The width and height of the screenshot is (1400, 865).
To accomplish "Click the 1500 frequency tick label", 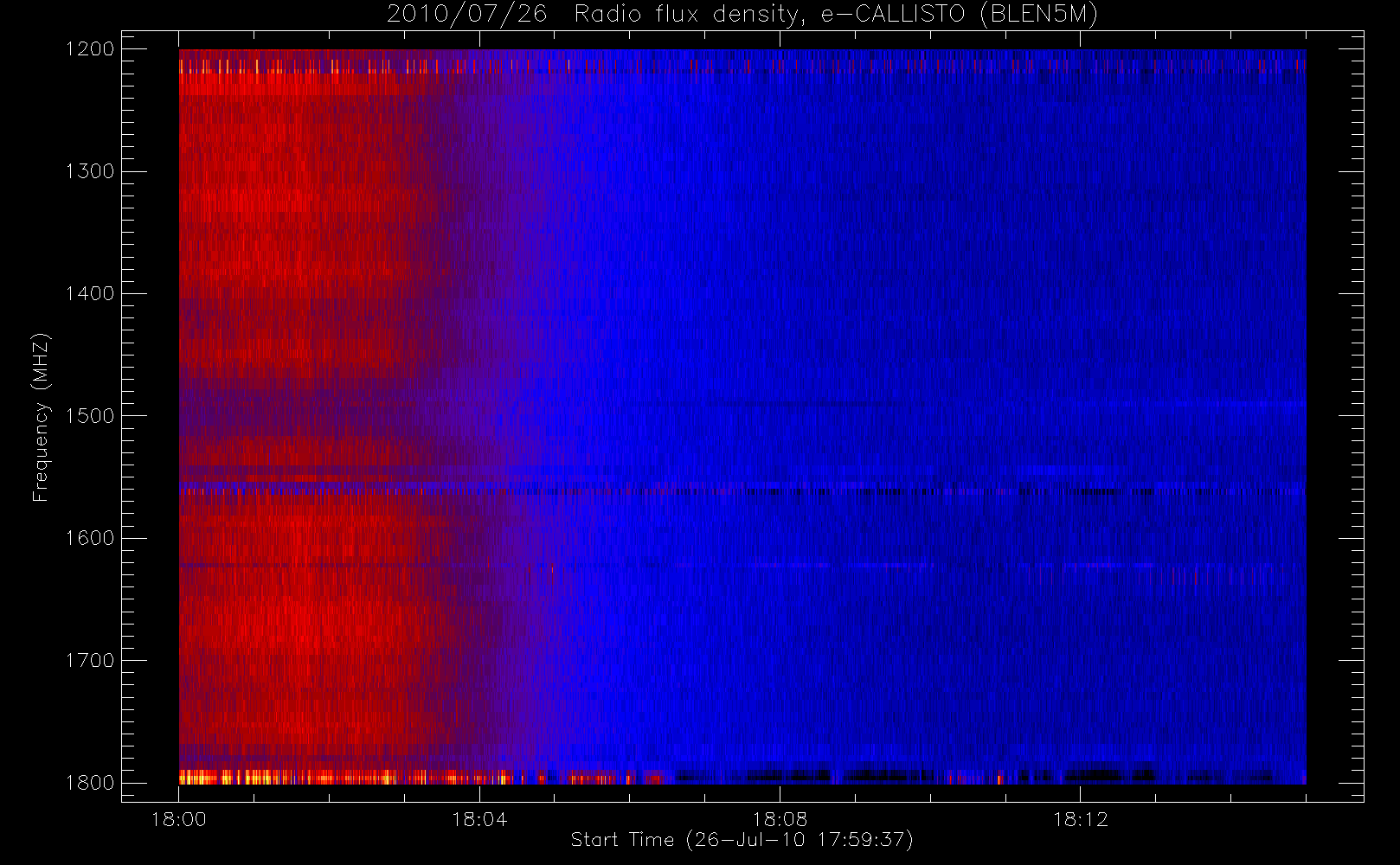I will coord(90,416).
